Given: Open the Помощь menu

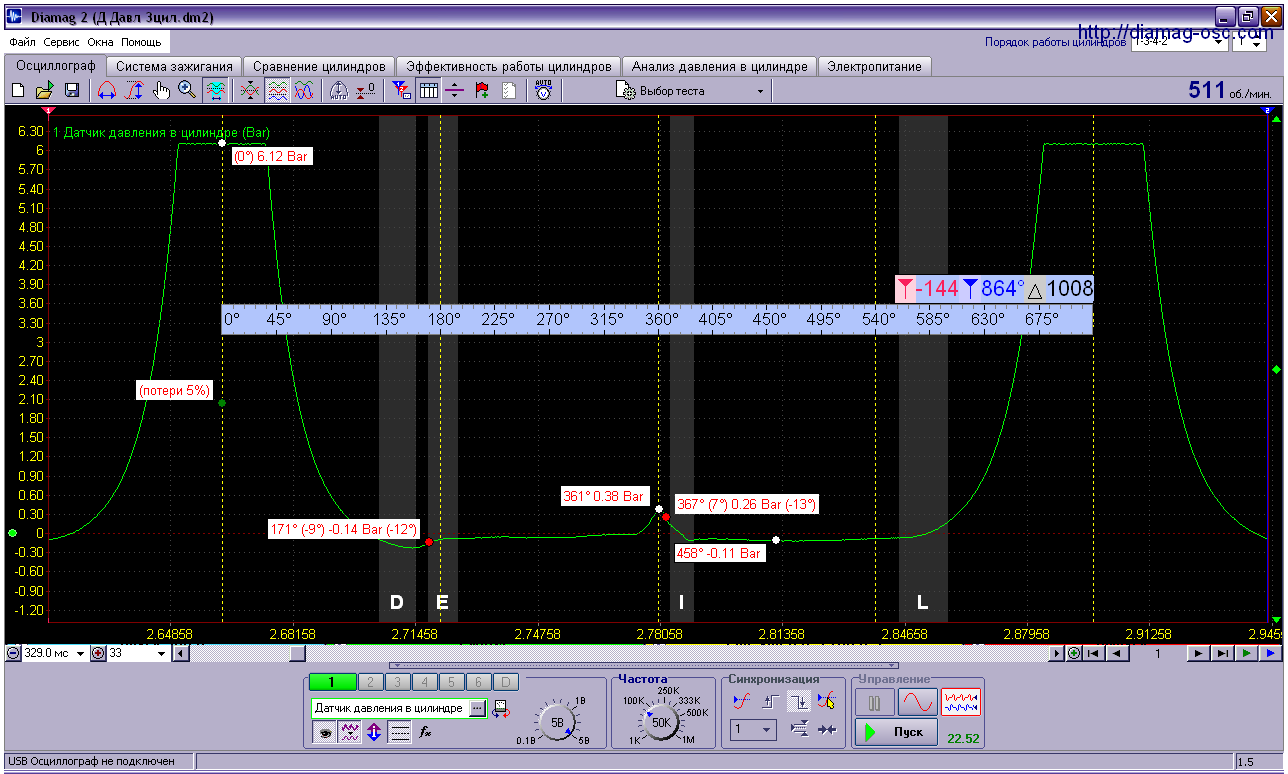Looking at the screenshot, I should point(141,43).
